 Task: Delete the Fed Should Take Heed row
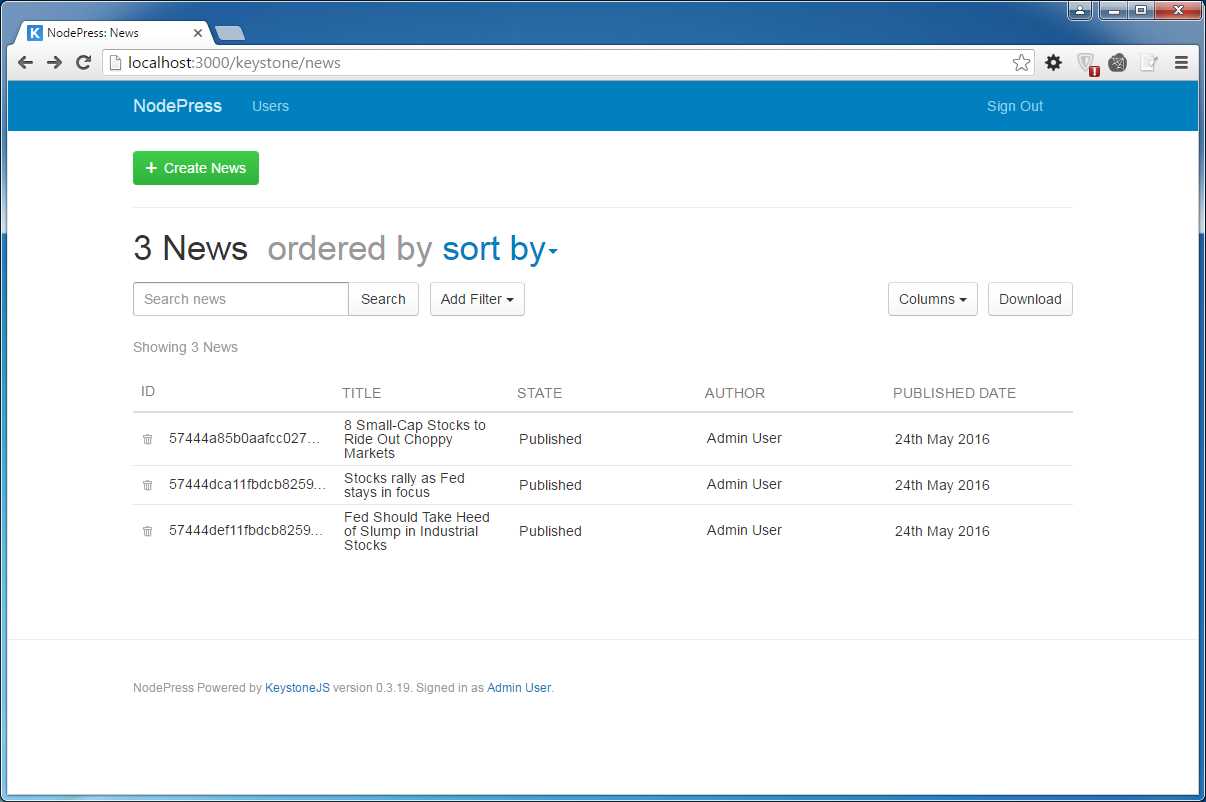(148, 531)
